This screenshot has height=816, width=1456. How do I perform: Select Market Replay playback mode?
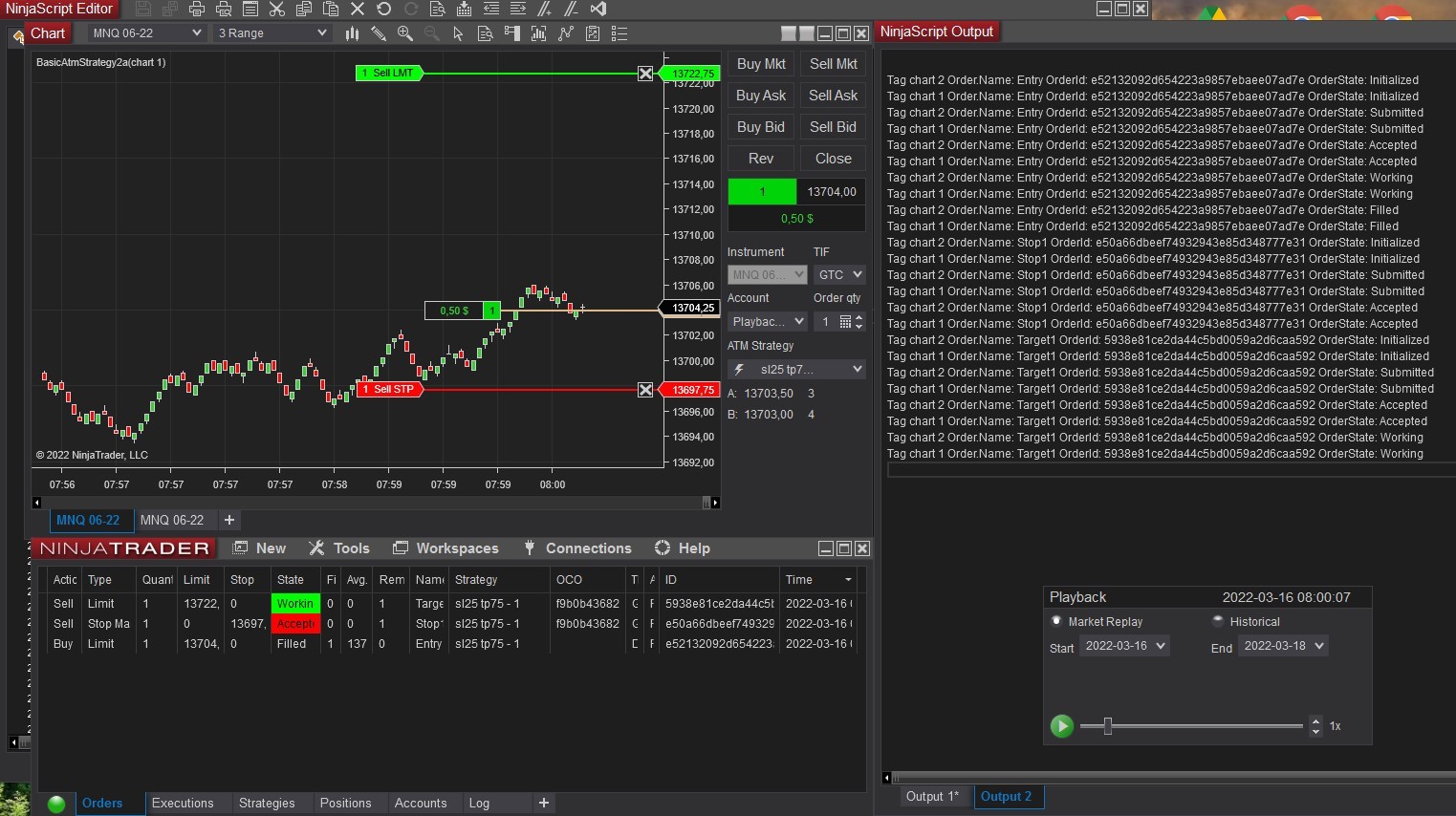tap(1056, 621)
